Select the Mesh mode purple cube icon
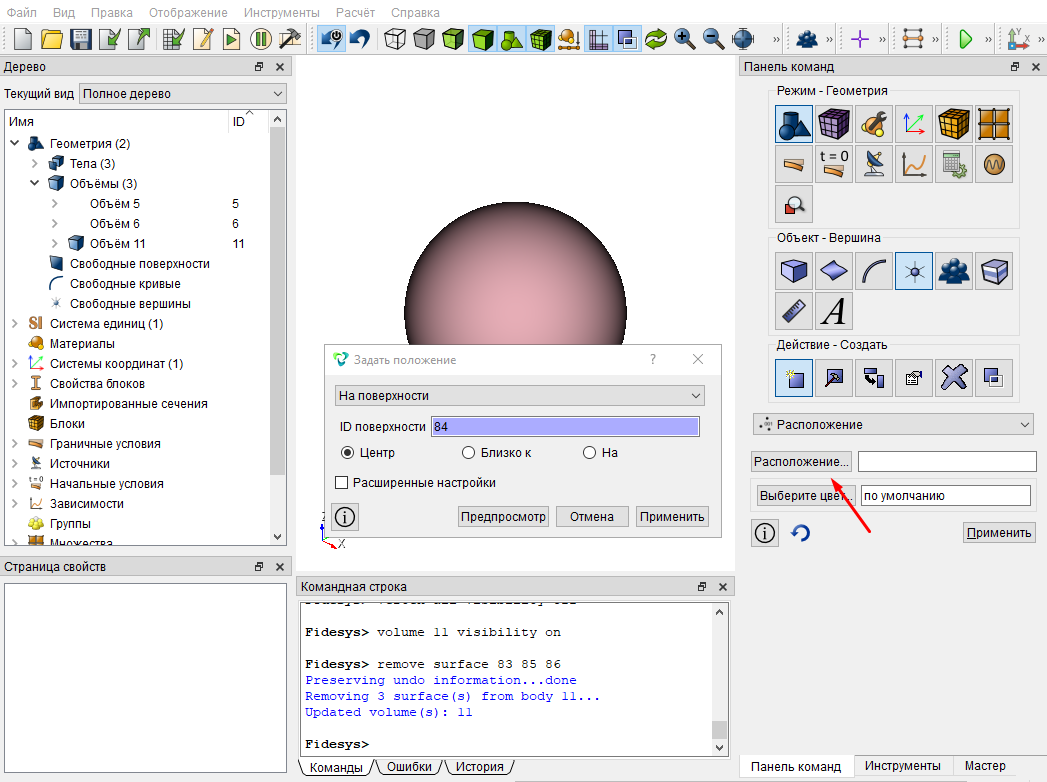This screenshot has height=782, width=1047. 834,124
